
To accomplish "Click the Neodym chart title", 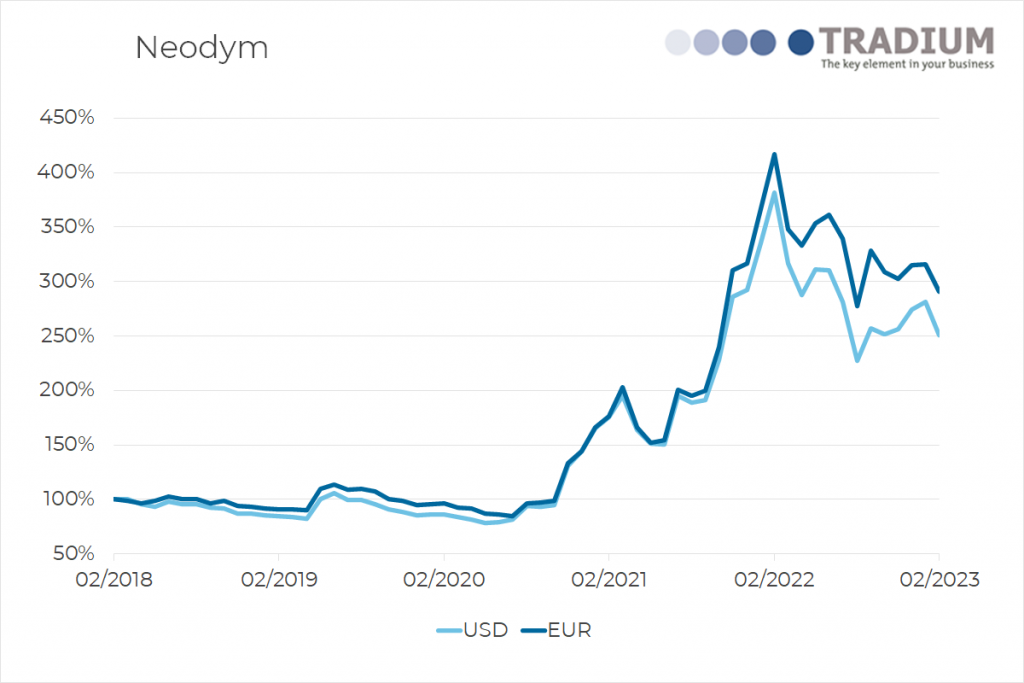I will [202, 48].
